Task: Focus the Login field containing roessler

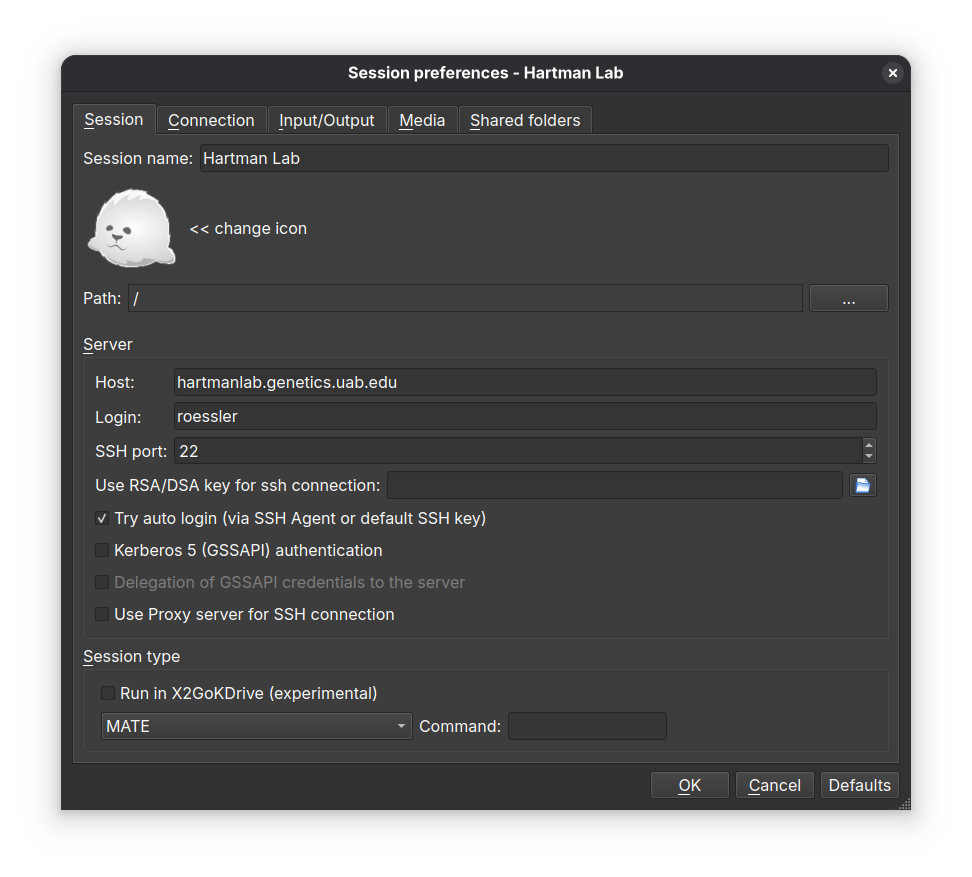Action: pyautogui.click(x=524, y=416)
